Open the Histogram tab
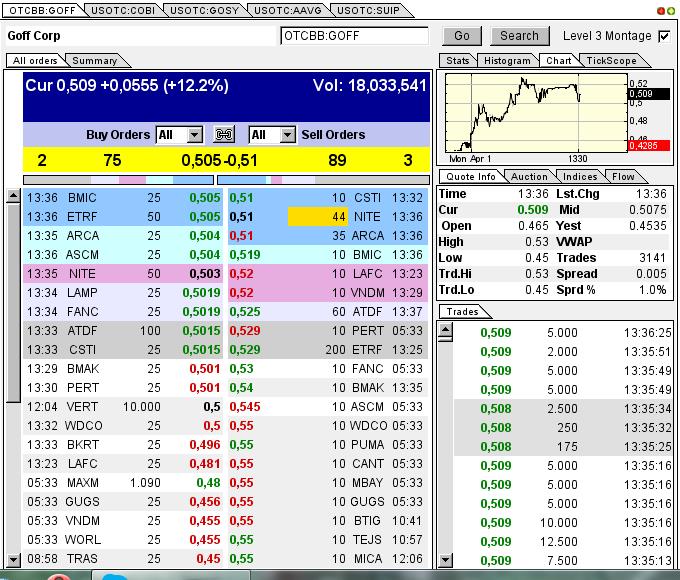 point(507,61)
